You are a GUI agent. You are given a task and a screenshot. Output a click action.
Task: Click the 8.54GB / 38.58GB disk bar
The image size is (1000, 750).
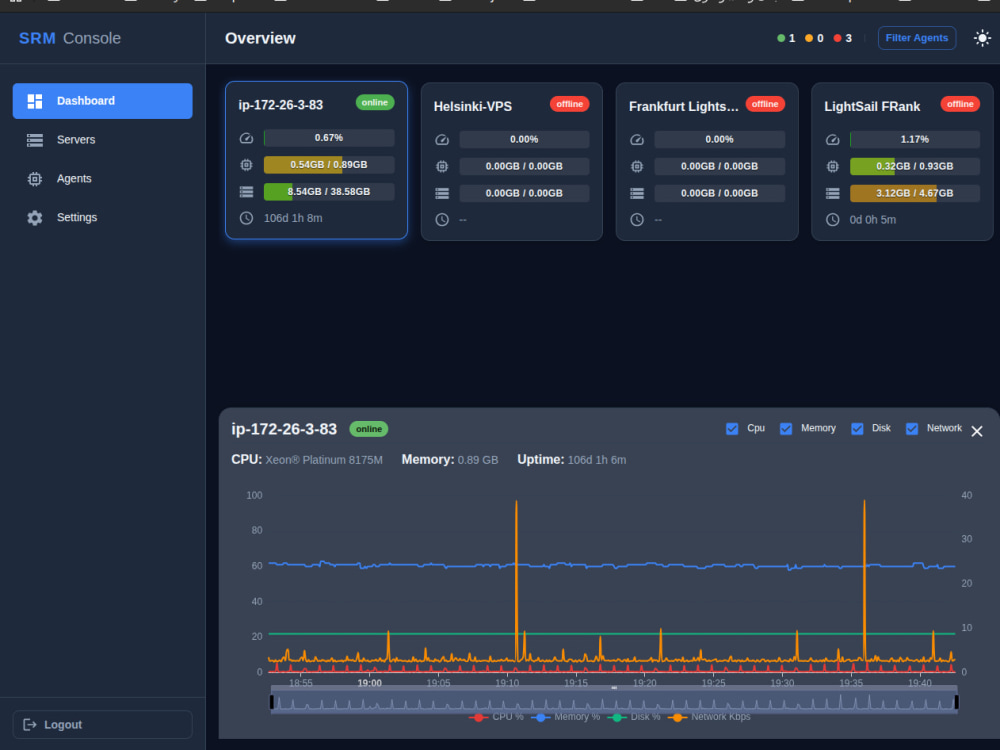329,191
